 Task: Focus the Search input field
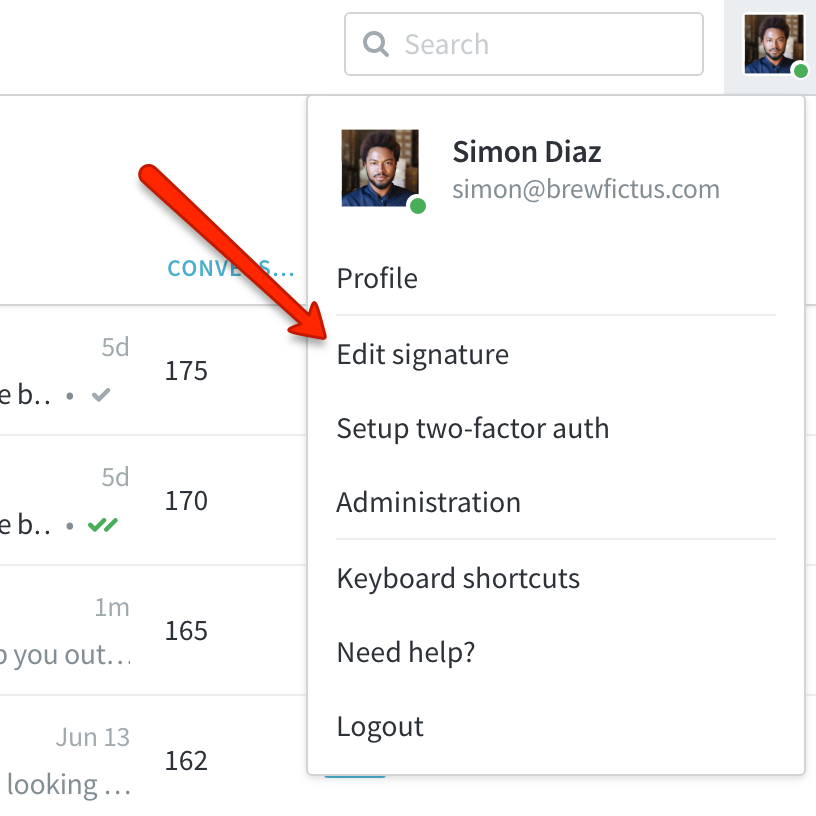(x=524, y=44)
